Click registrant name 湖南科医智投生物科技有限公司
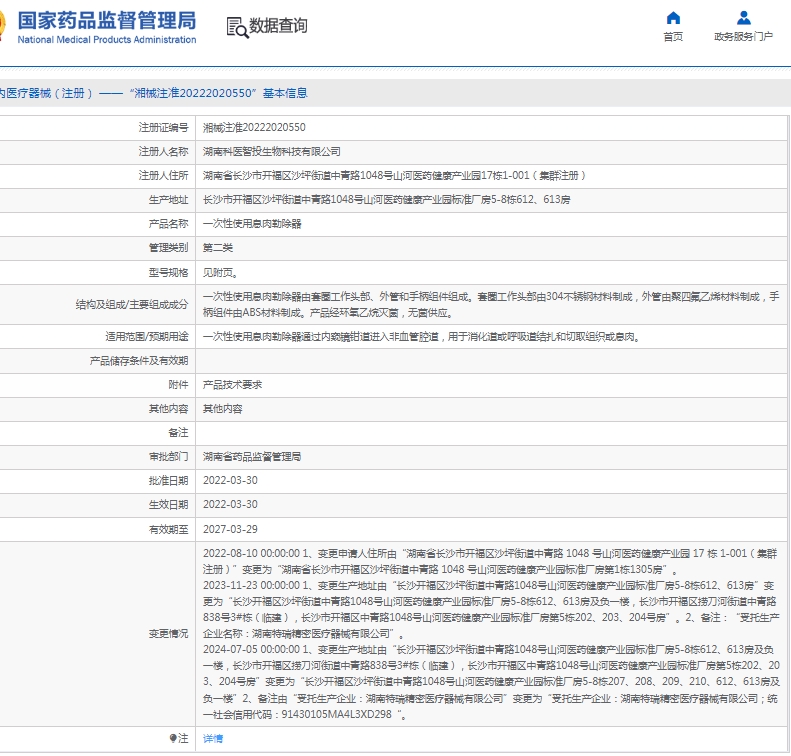Image resolution: width=791 pixels, height=756 pixels. (272, 152)
